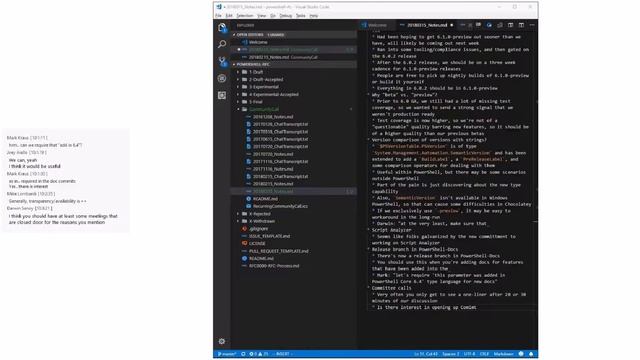This screenshot has height=360, width=640.
Task: Collapse the POWERSHELL-RFC section header
Action: pyautogui.click(x=294, y=64)
